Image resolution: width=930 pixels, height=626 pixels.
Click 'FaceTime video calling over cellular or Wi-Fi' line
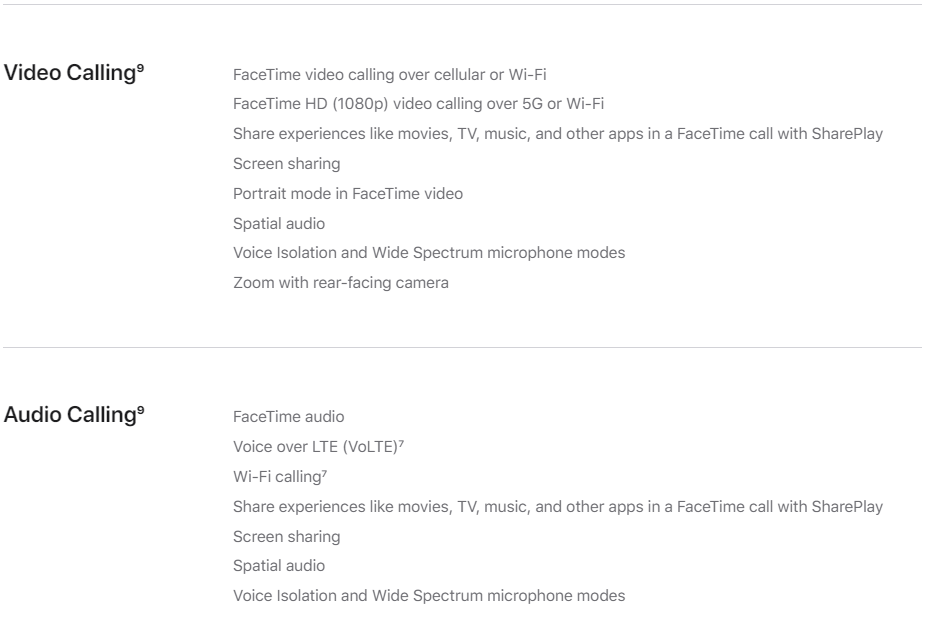tap(390, 75)
